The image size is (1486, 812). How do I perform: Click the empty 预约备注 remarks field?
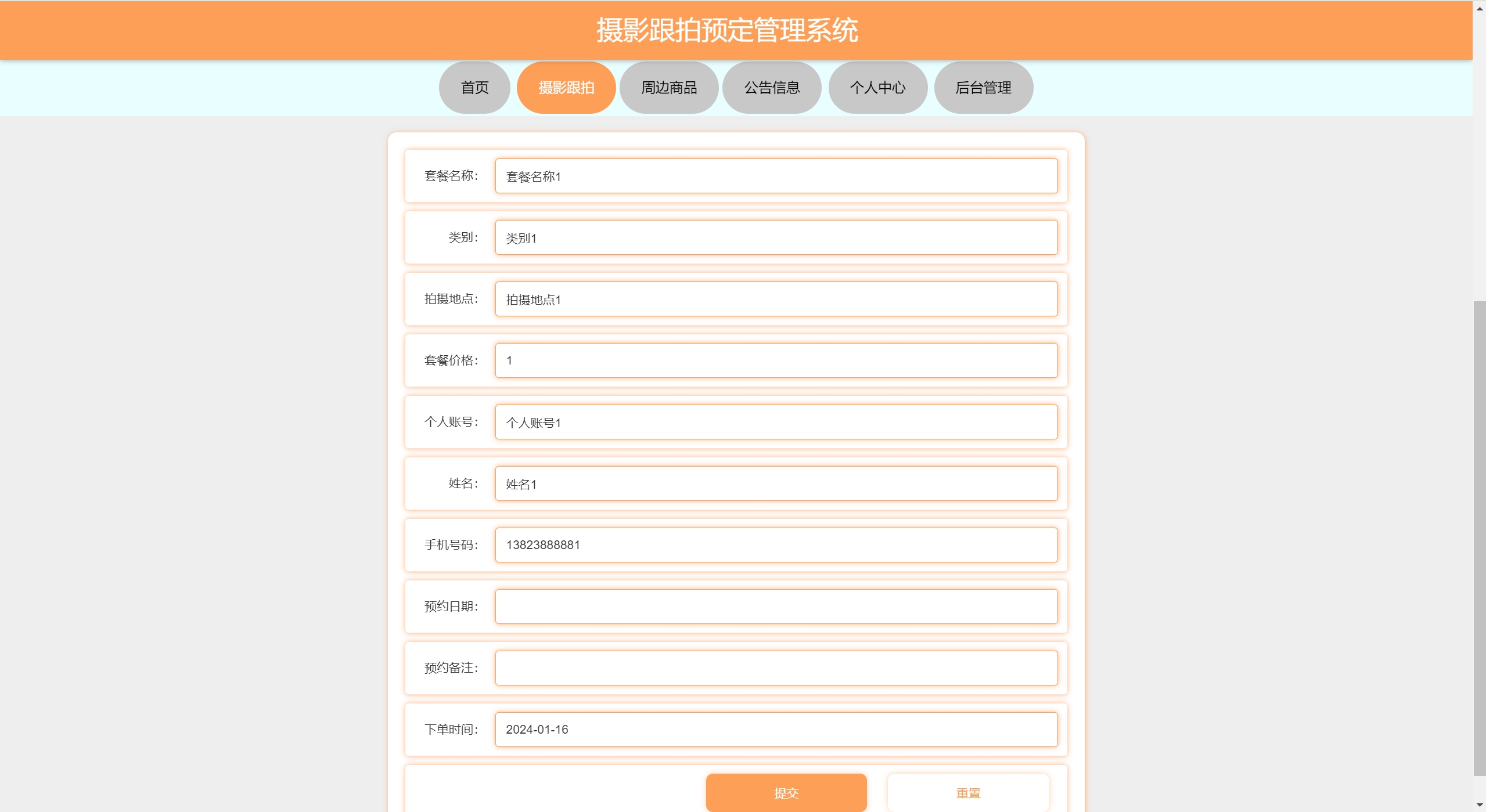pos(776,668)
